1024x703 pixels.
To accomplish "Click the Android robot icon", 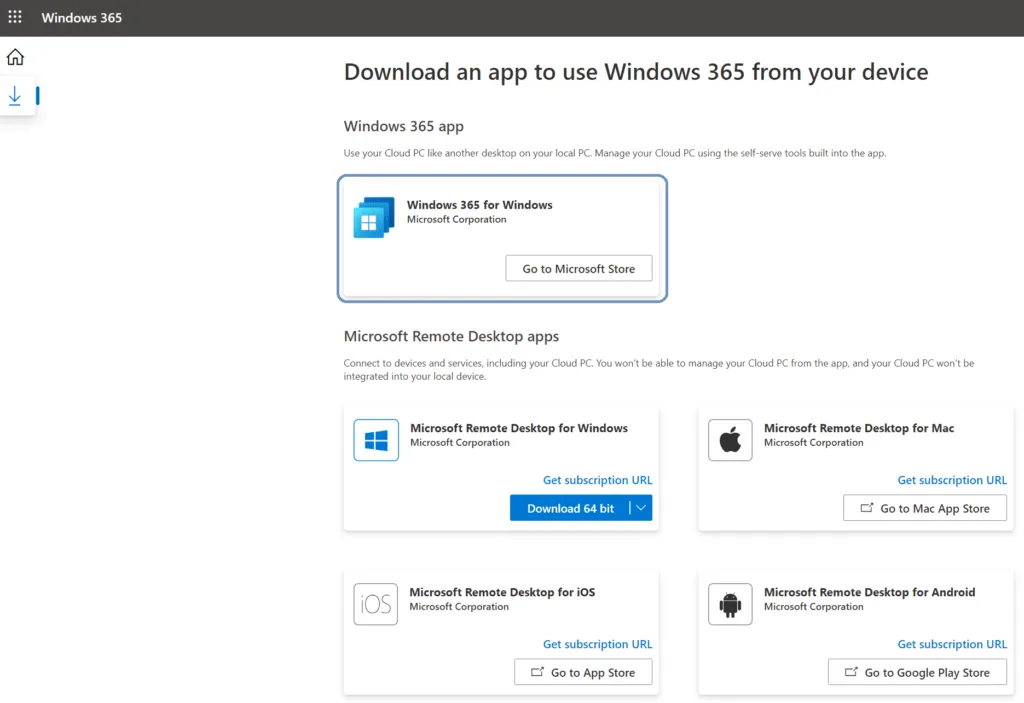I will click(730, 604).
